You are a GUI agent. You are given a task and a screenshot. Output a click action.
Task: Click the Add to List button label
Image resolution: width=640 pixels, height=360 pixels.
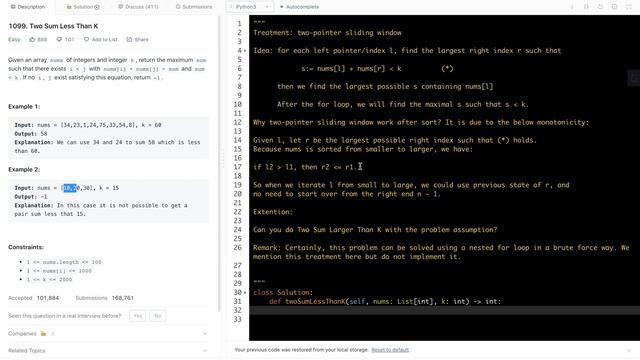104,40
